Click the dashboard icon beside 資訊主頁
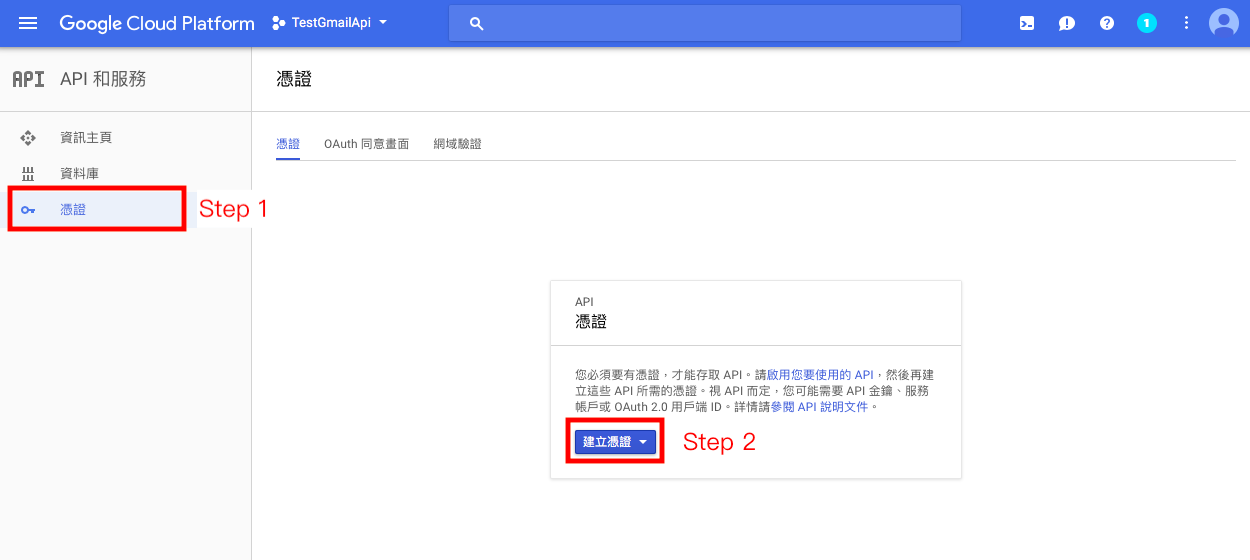 [x=28, y=138]
